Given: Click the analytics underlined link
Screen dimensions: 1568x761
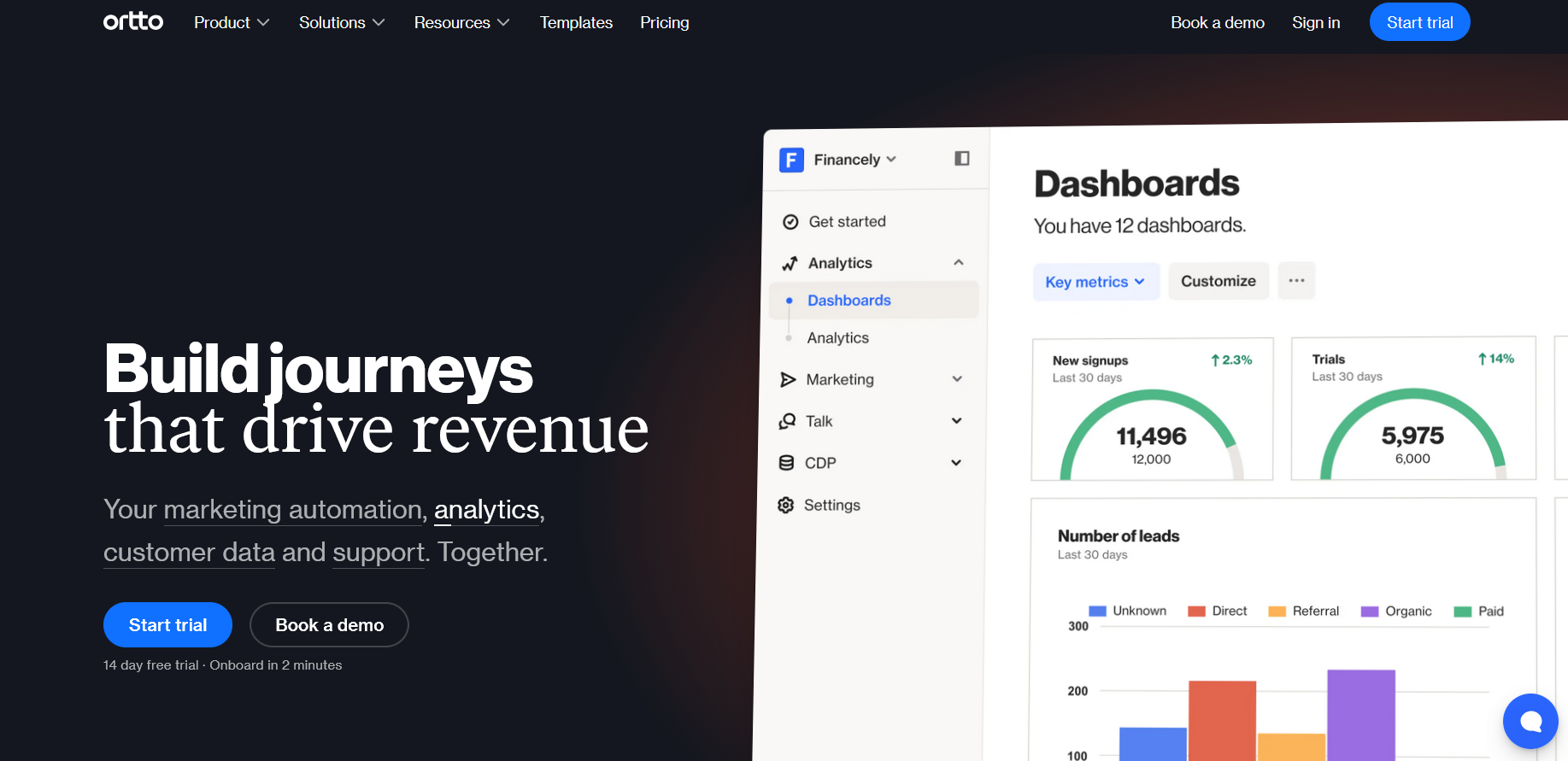Looking at the screenshot, I should coord(487,511).
